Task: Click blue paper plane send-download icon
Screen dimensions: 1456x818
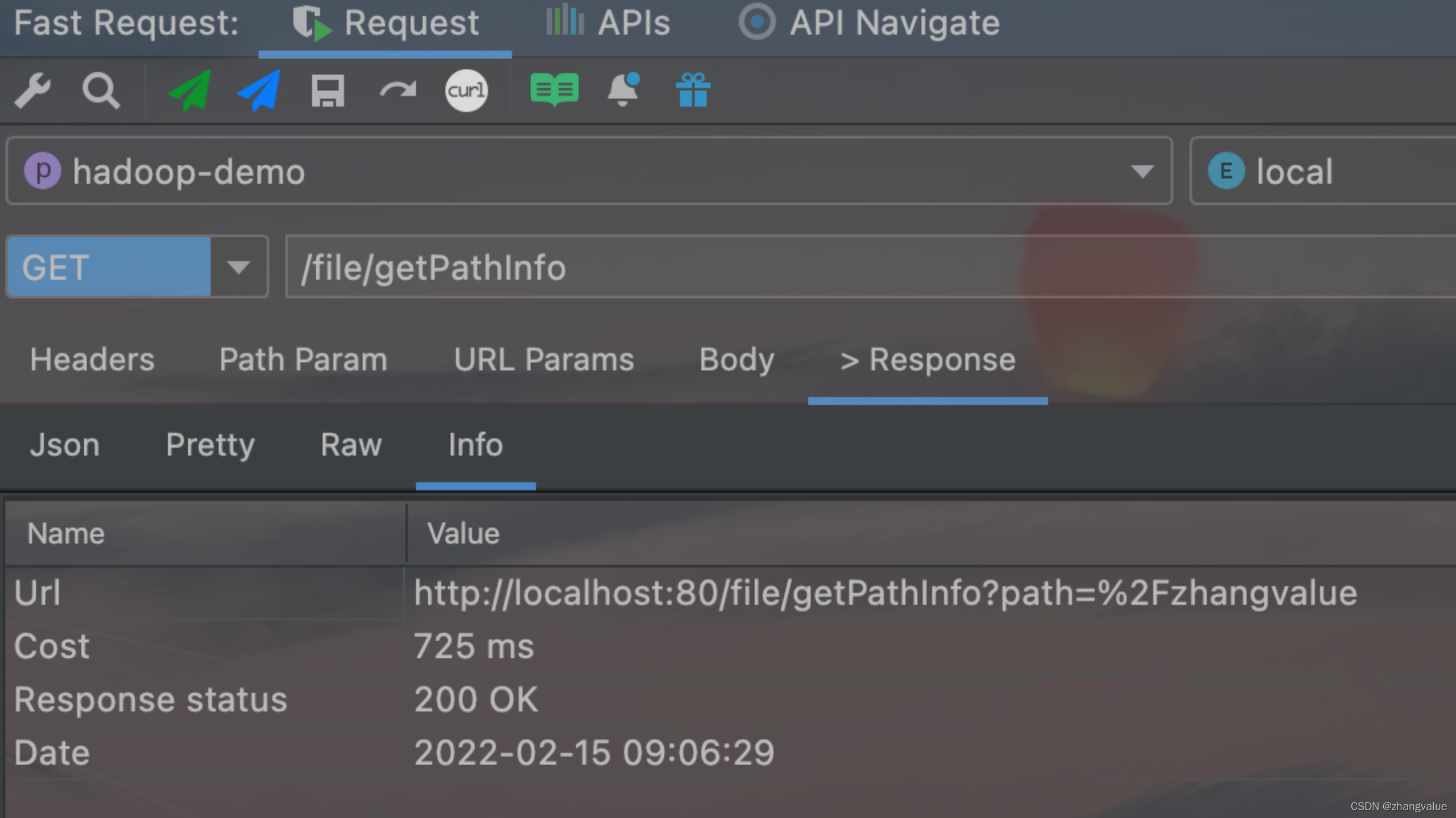Action: pyautogui.click(x=259, y=90)
